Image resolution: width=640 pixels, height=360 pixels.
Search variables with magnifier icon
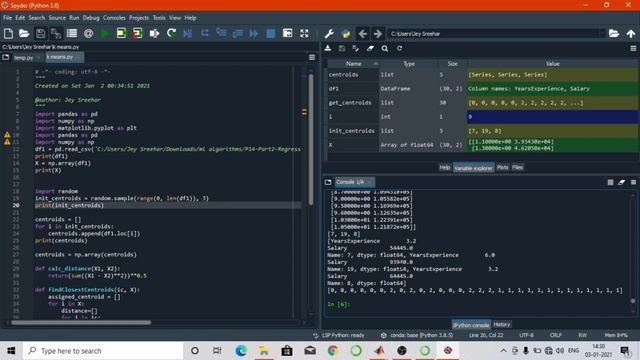tap(384, 48)
